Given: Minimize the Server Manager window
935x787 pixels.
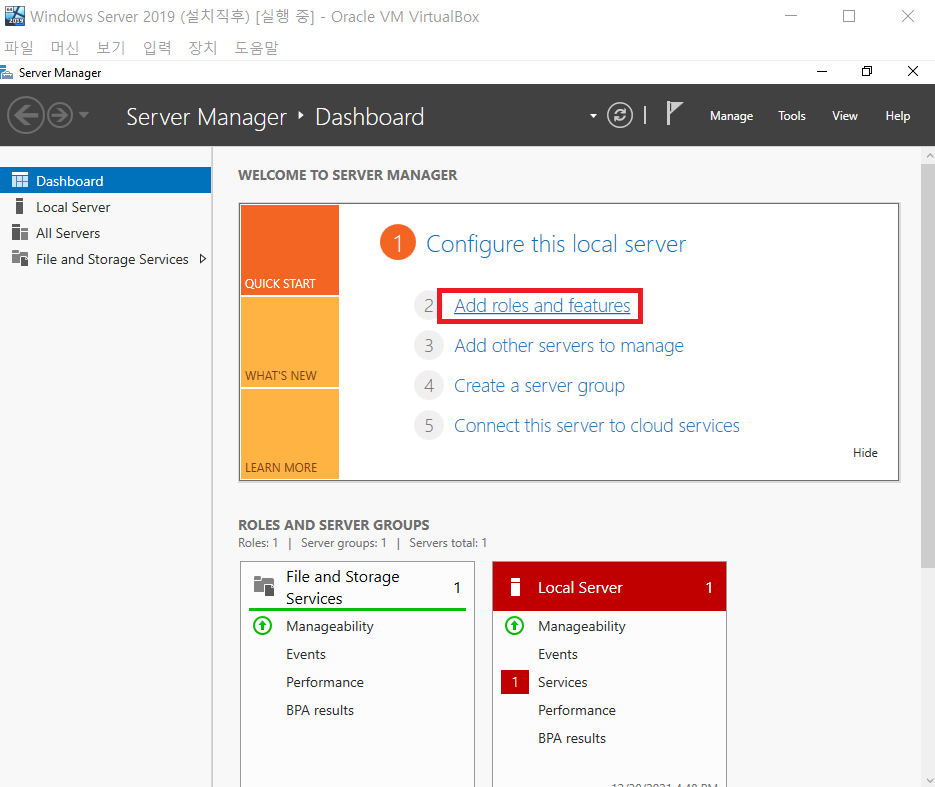Looking at the screenshot, I should [822, 72].
